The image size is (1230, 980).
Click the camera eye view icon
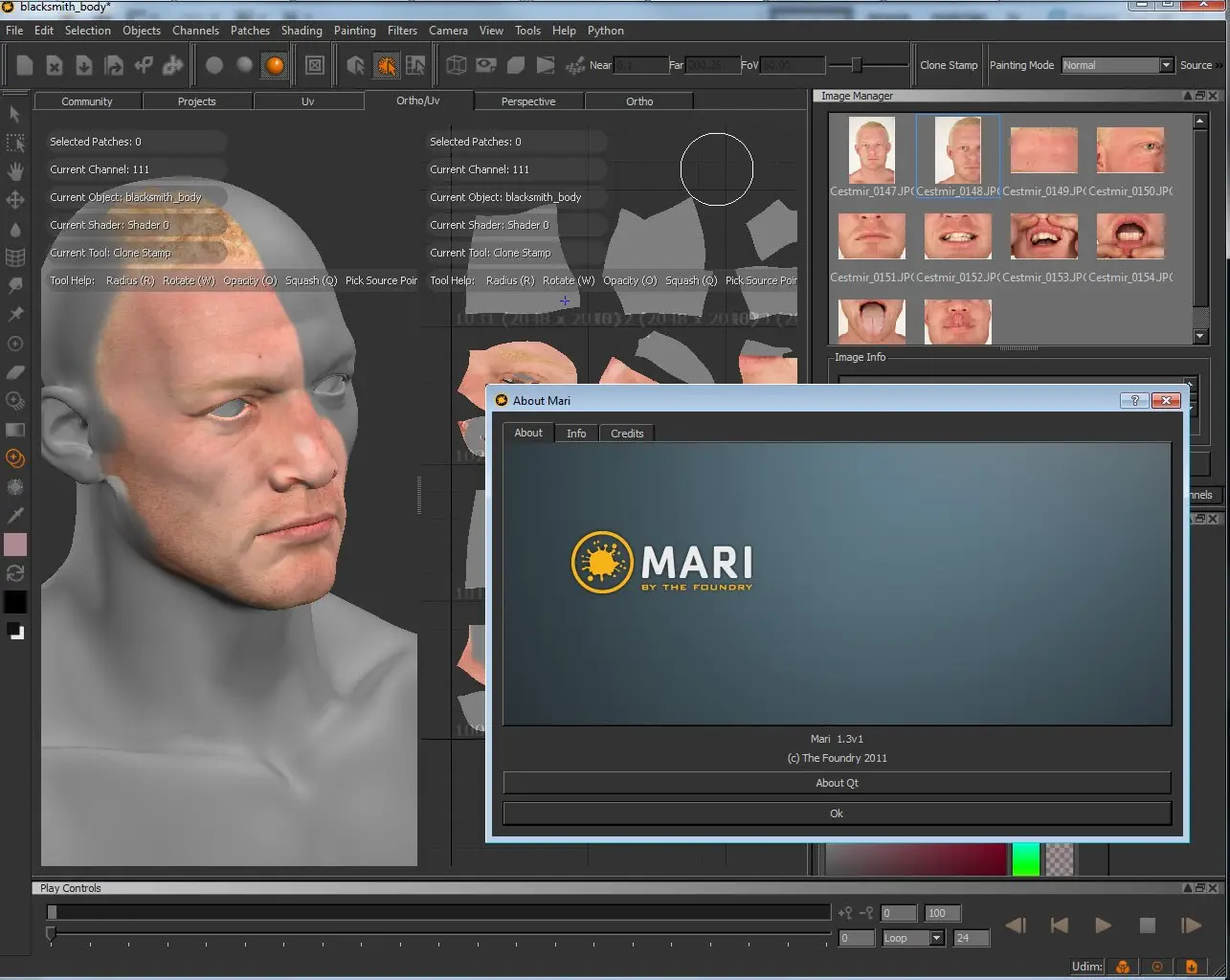(x=486, y=65)
